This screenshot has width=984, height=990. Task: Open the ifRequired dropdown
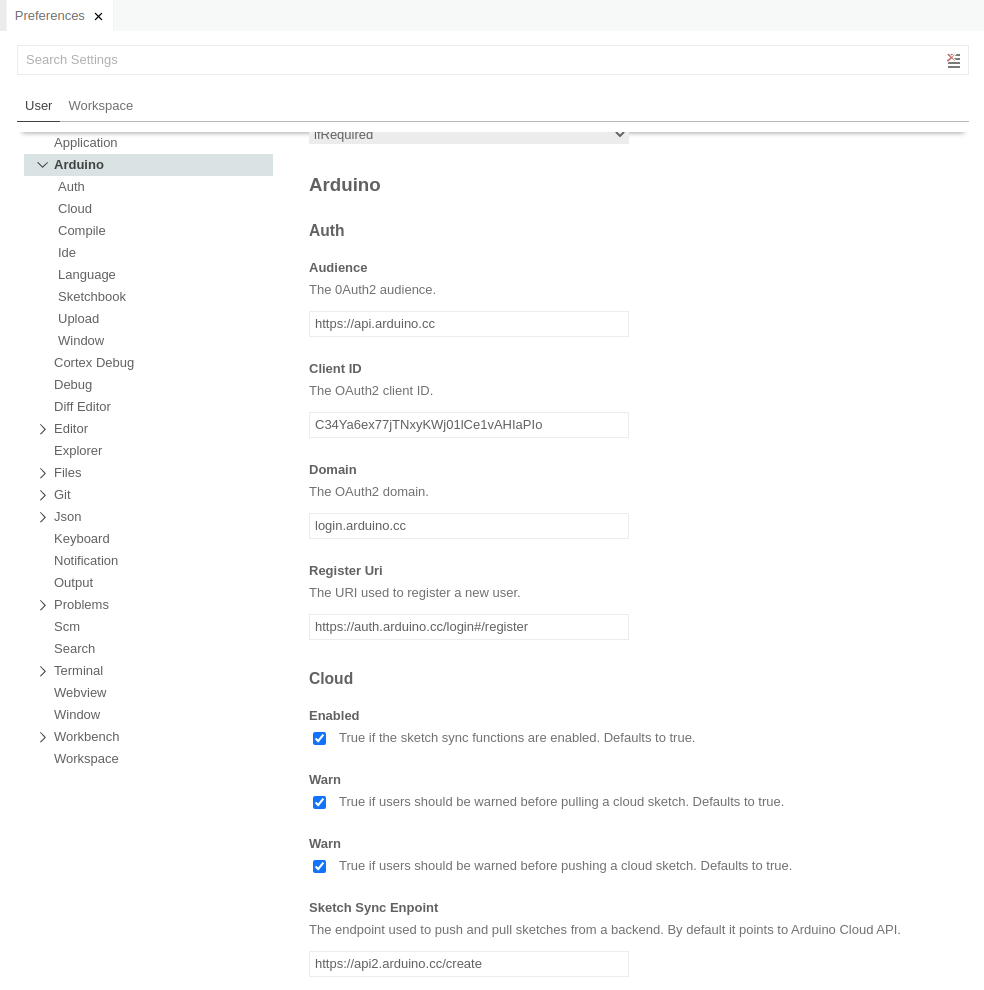[469, 135]
